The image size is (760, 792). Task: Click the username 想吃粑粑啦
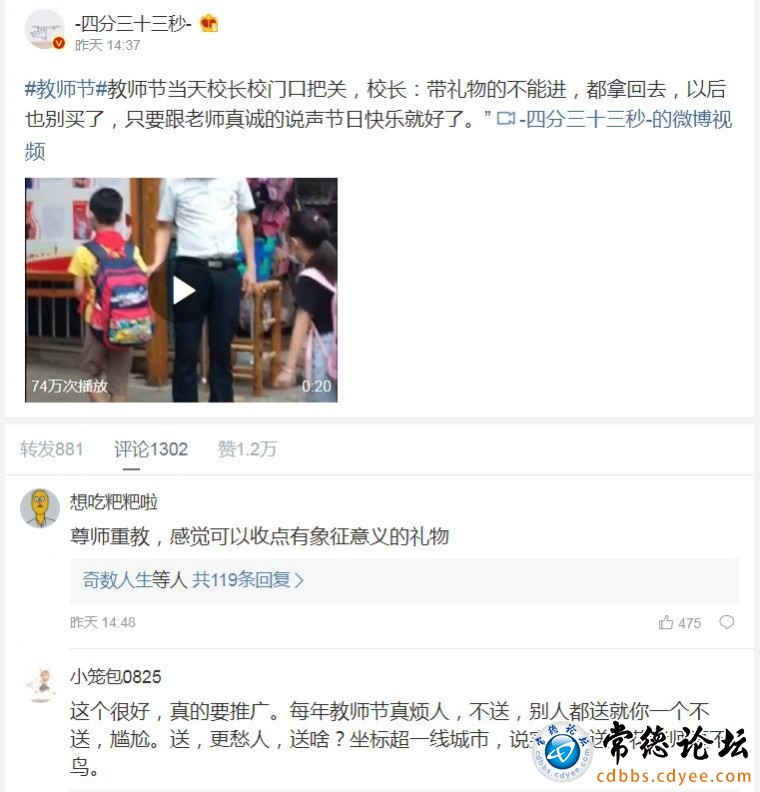pyautogui.click(x=114, y=502)
